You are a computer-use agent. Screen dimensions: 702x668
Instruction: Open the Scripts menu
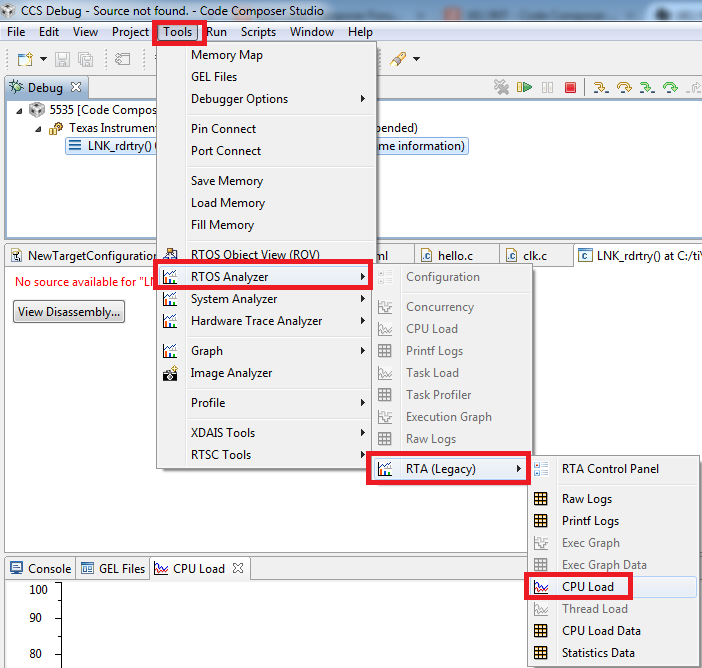point(258,32)
